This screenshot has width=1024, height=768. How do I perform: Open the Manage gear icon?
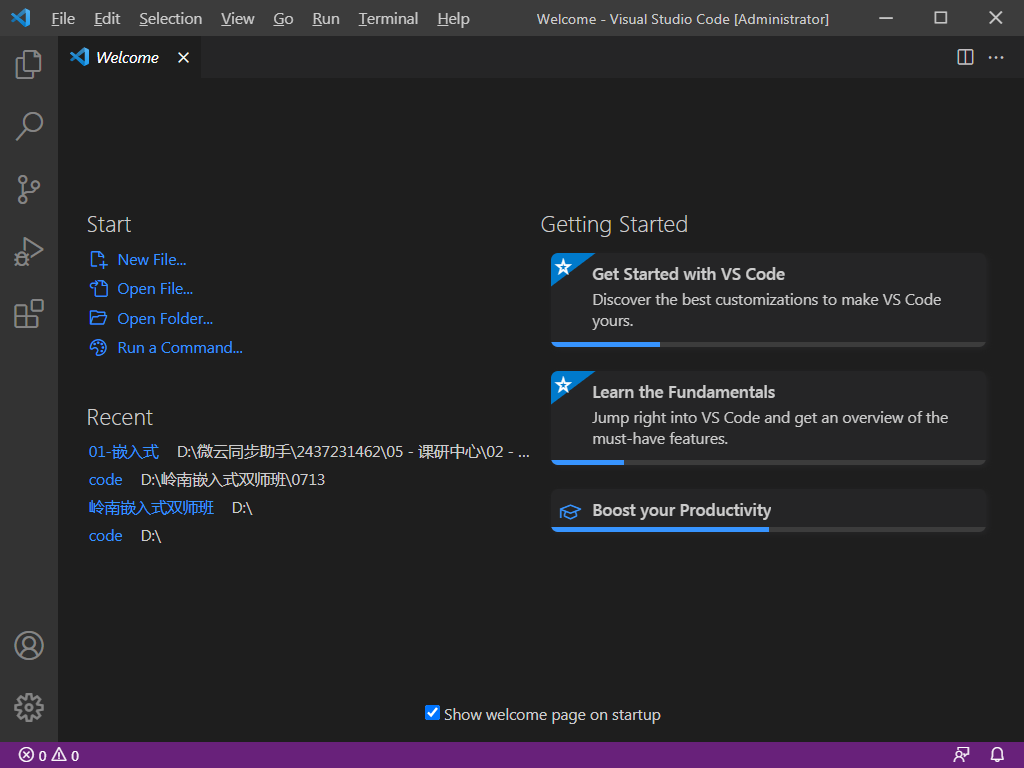click(x=29, y=707)
